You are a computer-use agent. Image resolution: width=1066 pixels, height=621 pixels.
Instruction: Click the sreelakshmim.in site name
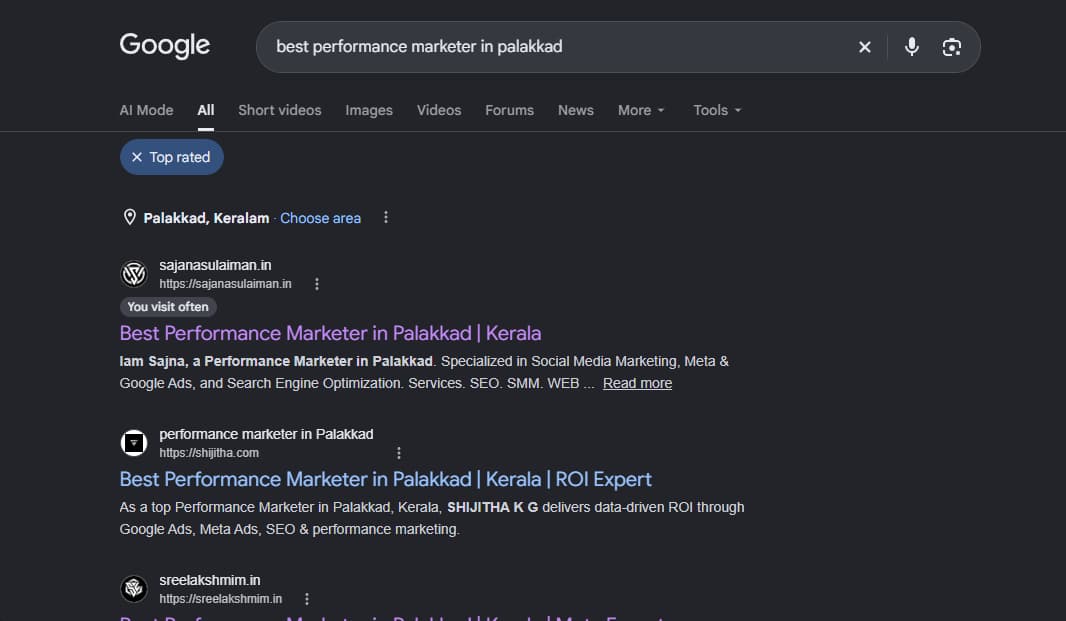(x=209, y=580)
